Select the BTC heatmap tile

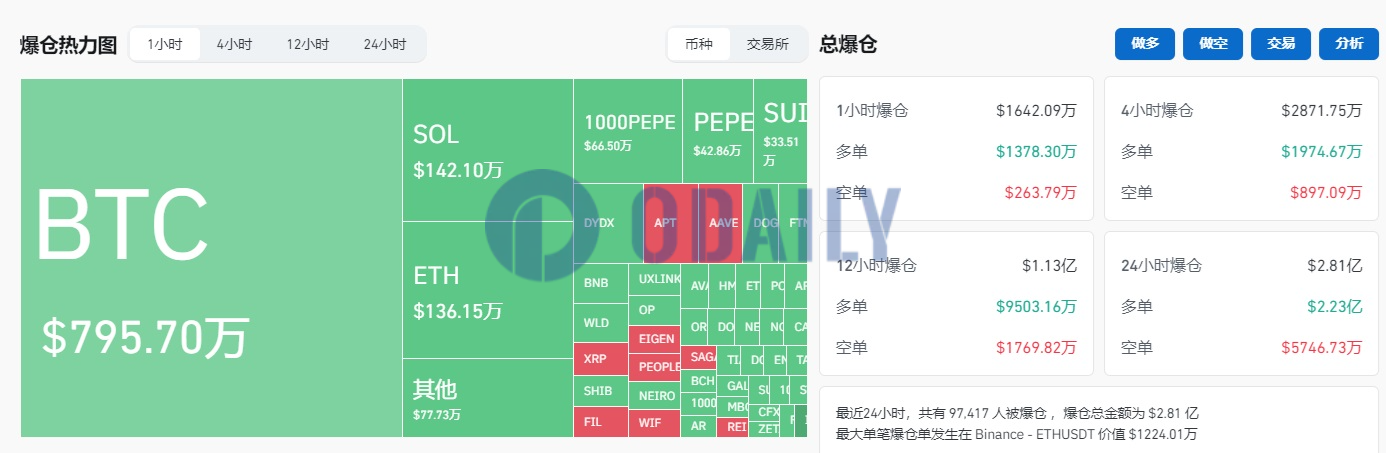coord(211,258)
